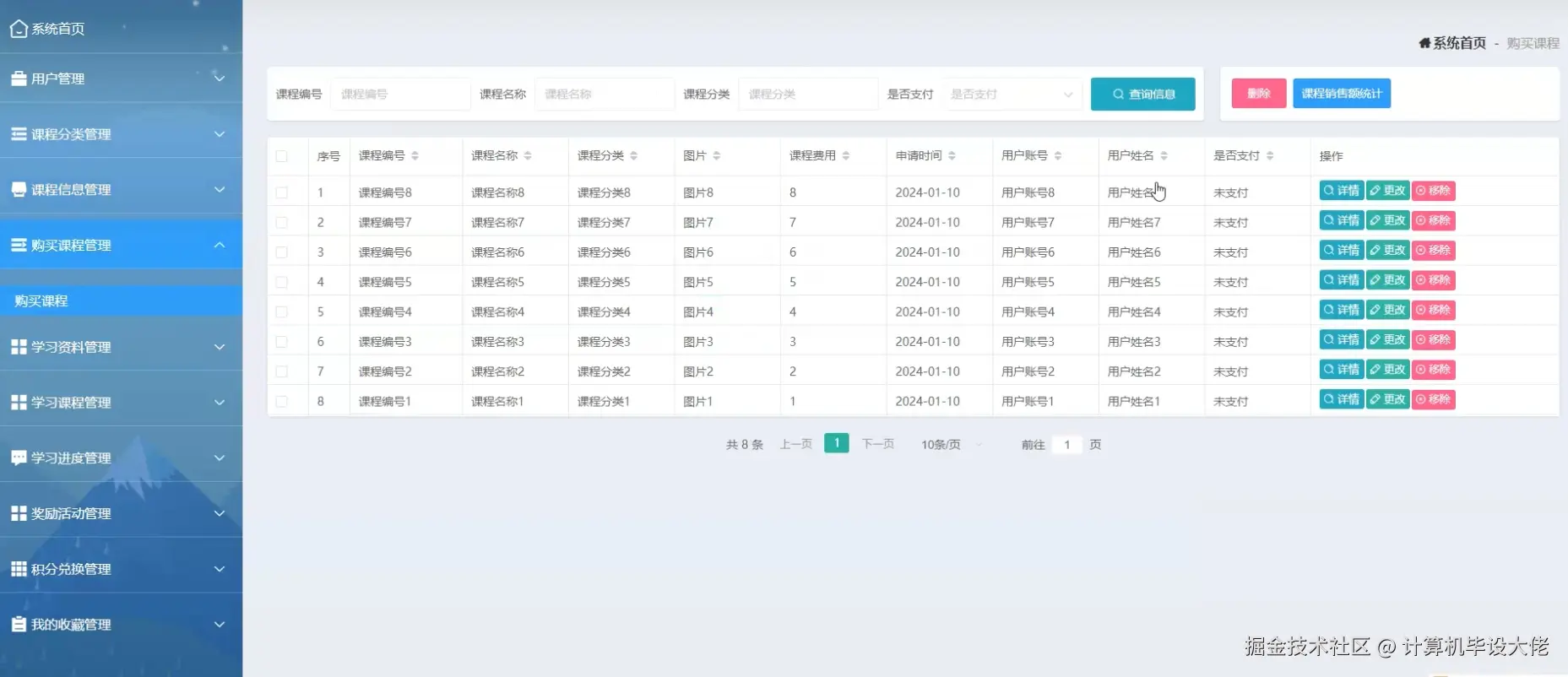The height and width of the screenshot is (677, 1568).
Task: Sort by 用户姓名 column sort arrows
Action: tap(1164, 156)
